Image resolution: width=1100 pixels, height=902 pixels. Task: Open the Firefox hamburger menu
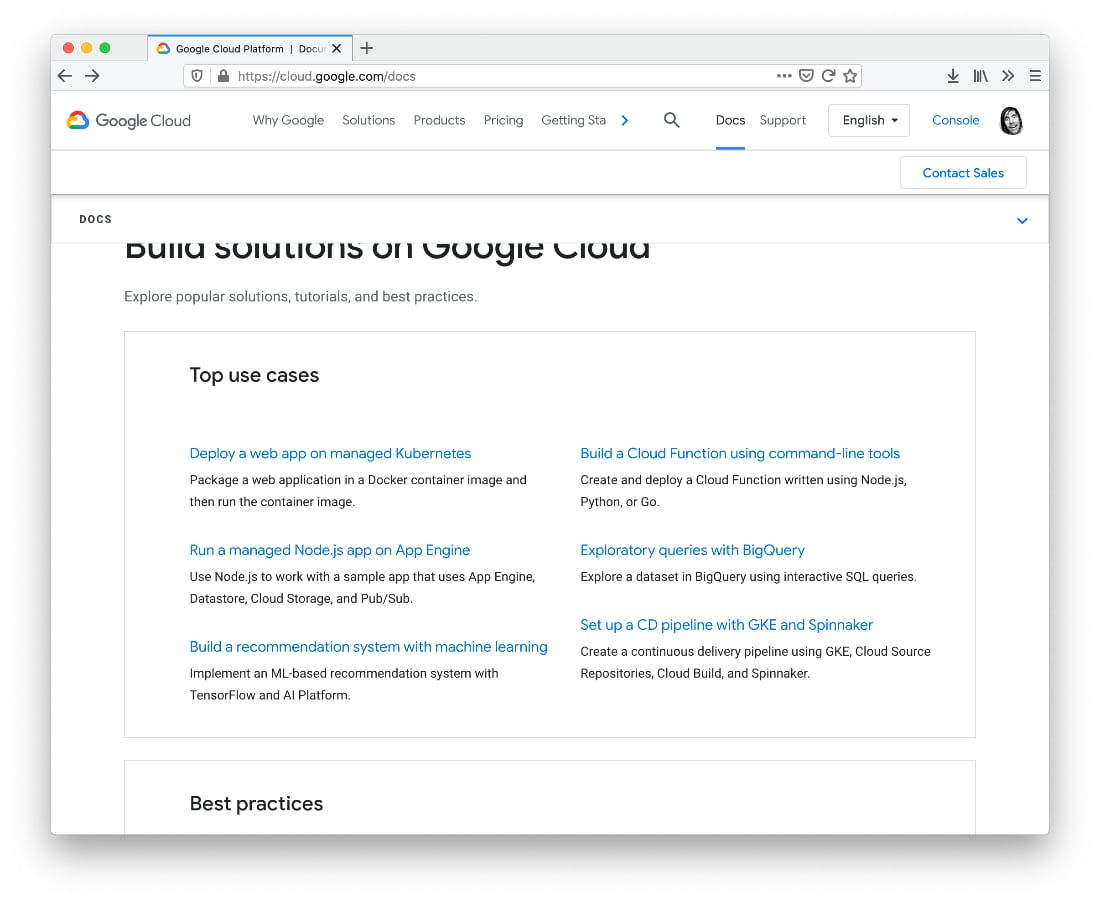coord(1035,76)
